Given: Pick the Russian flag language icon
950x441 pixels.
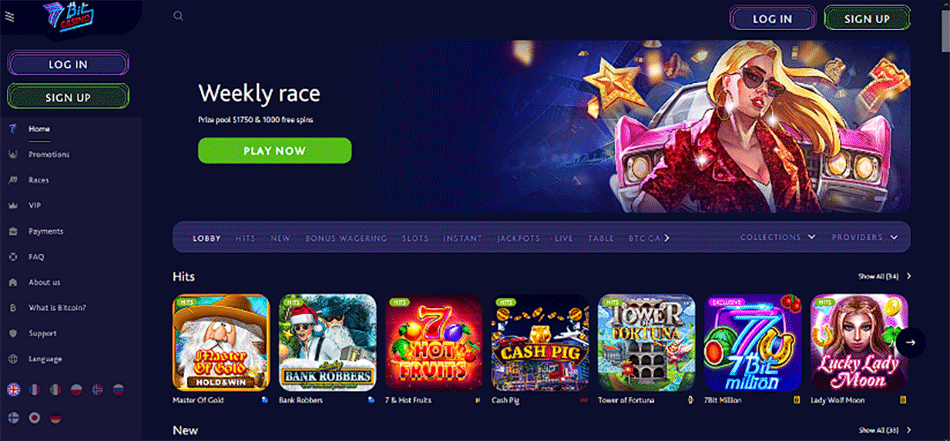Looking at the screenshot, I should point(118,390).
